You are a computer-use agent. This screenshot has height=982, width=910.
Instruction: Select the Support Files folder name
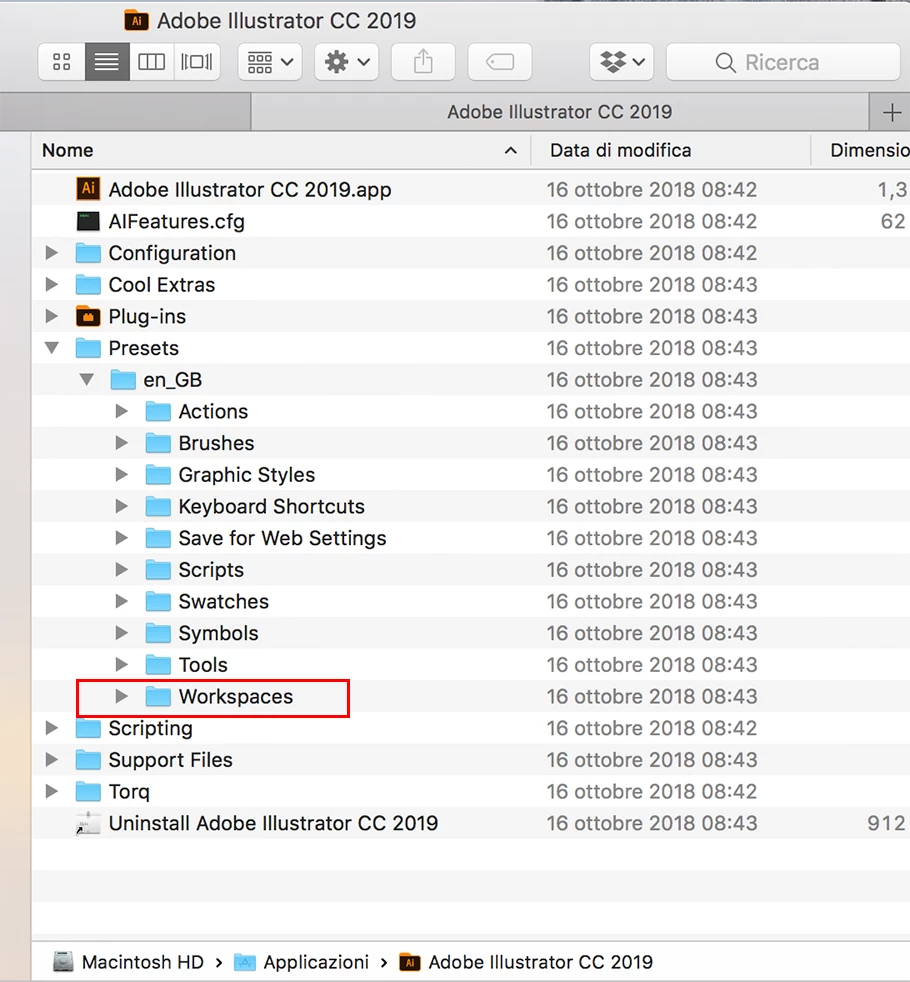pos(170,760)
